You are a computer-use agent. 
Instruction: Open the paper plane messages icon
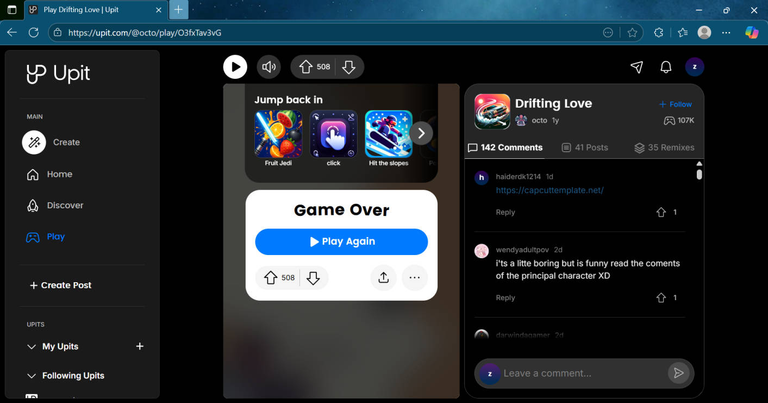636,67
